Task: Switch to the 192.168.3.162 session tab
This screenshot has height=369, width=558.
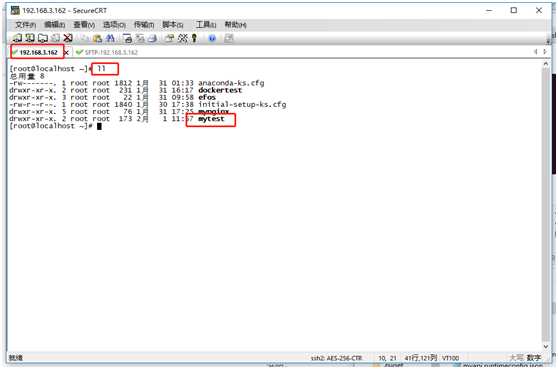Action: click(x=38, y=53)
